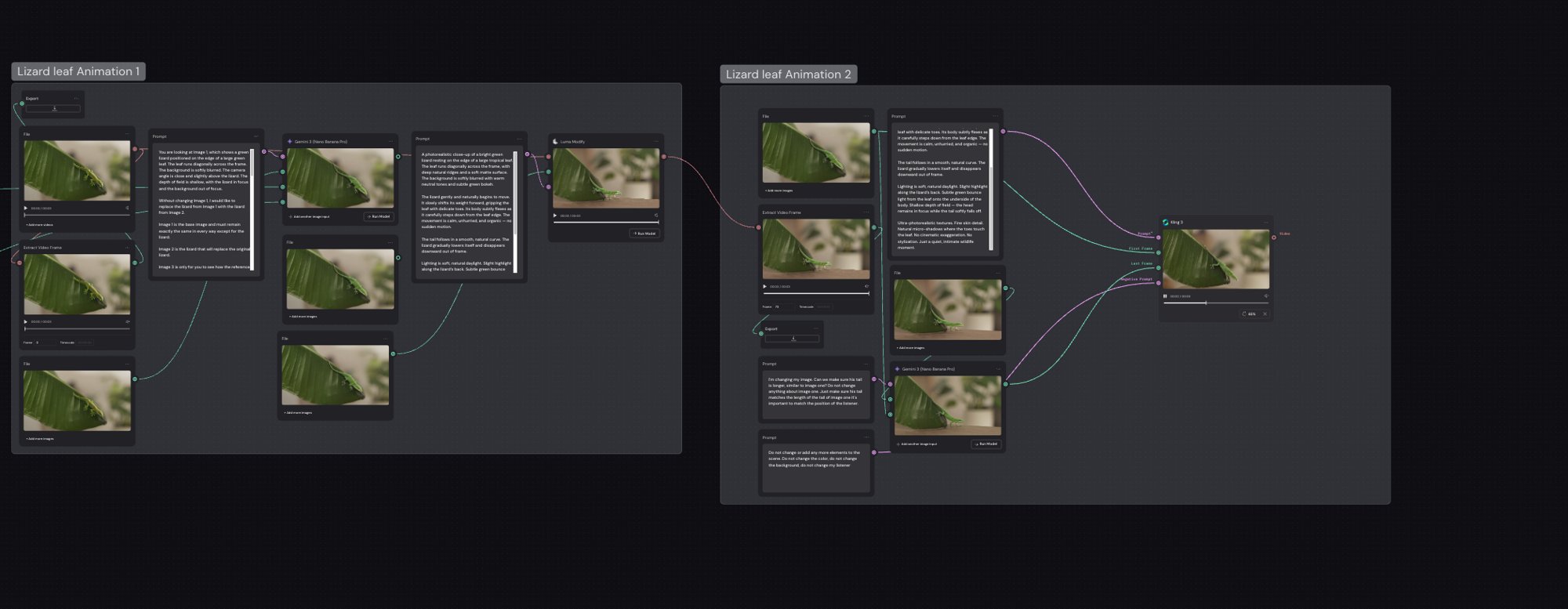Click the scrollbar of the 'photorealistic close-up' Prompt
The image size is (1568, 609).
[x=515, y=212]
